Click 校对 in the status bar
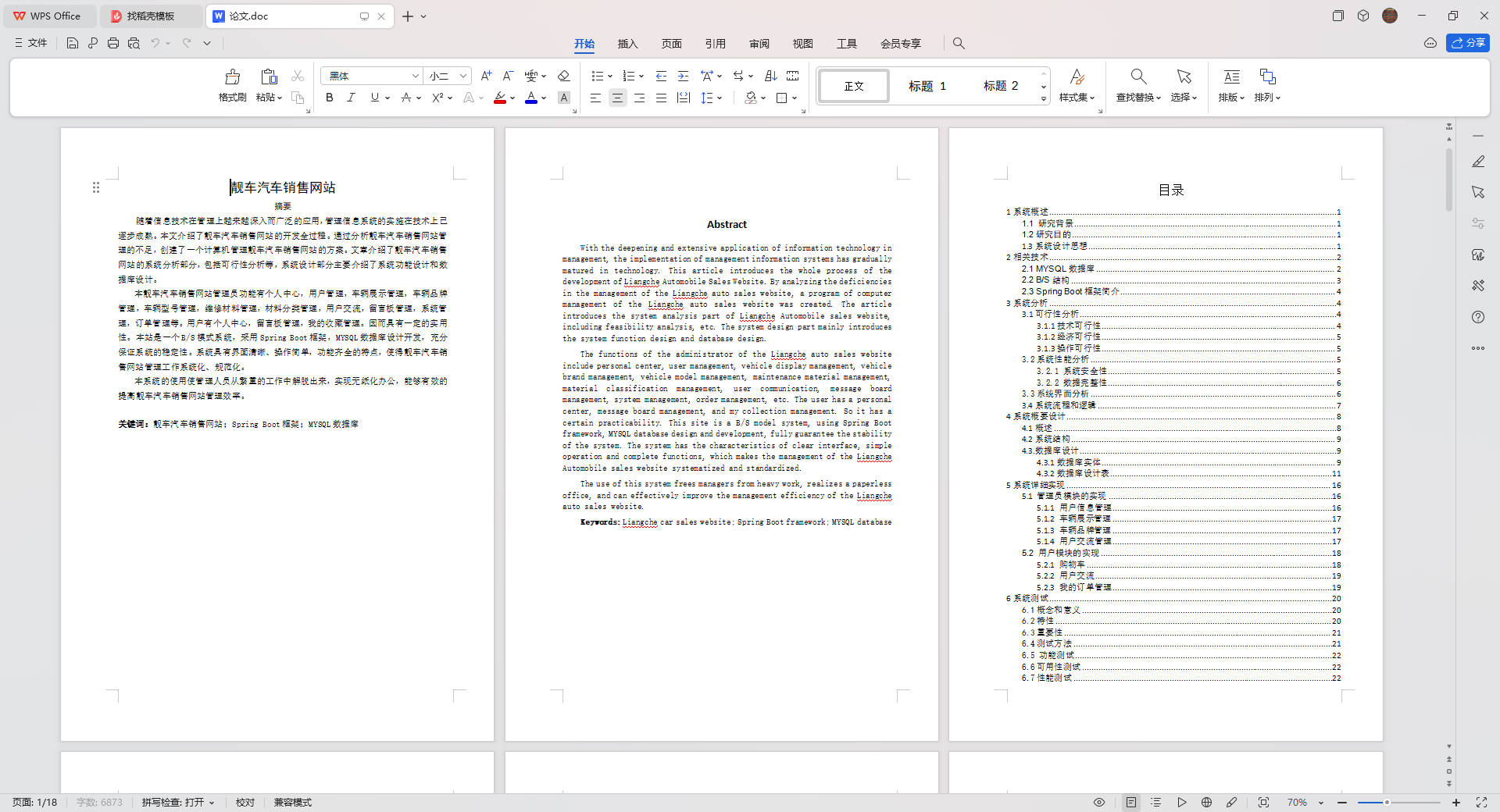This screenshot has width=1500, height=812. point(245,802)
